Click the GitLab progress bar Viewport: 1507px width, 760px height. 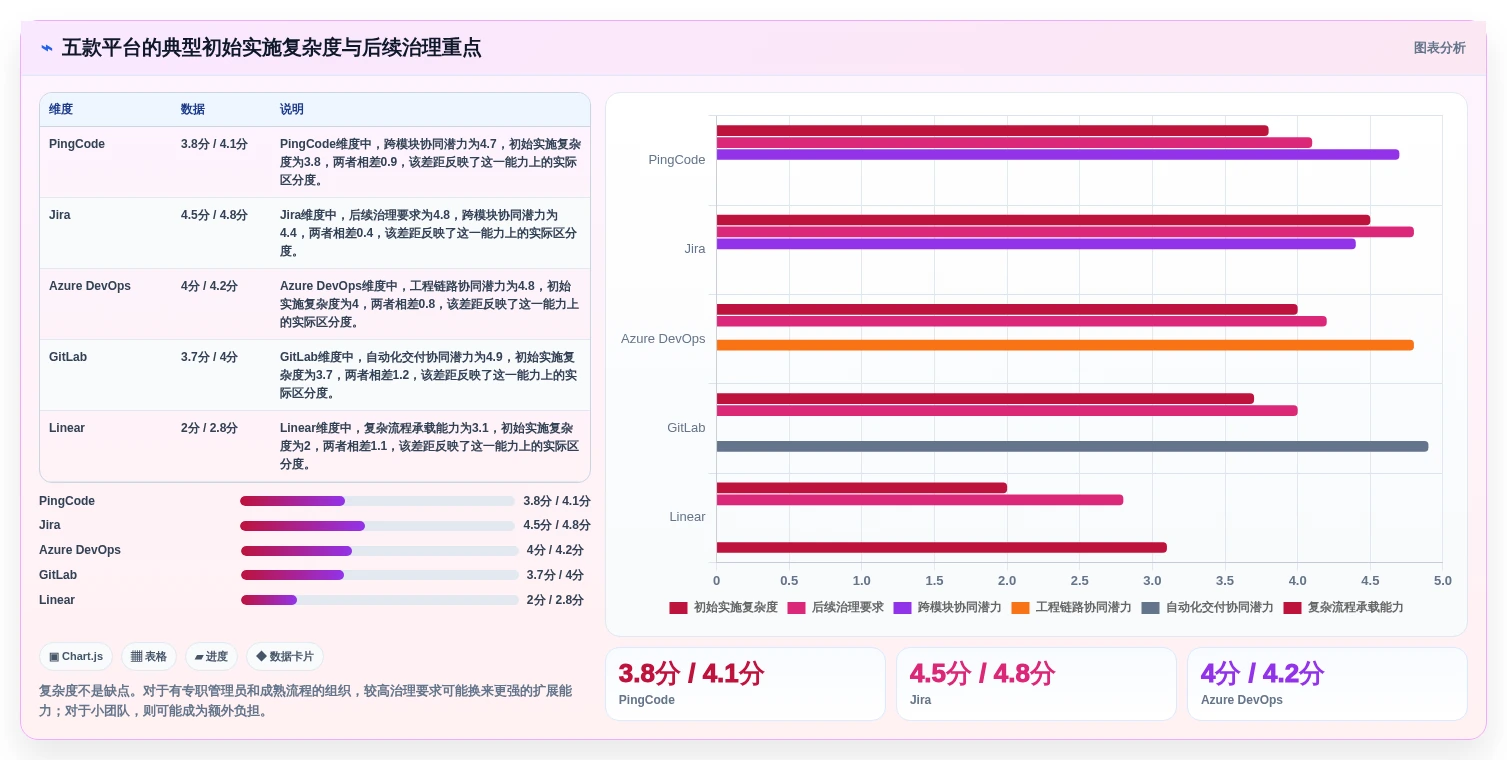pyautogui.click(x=379, y=575)
